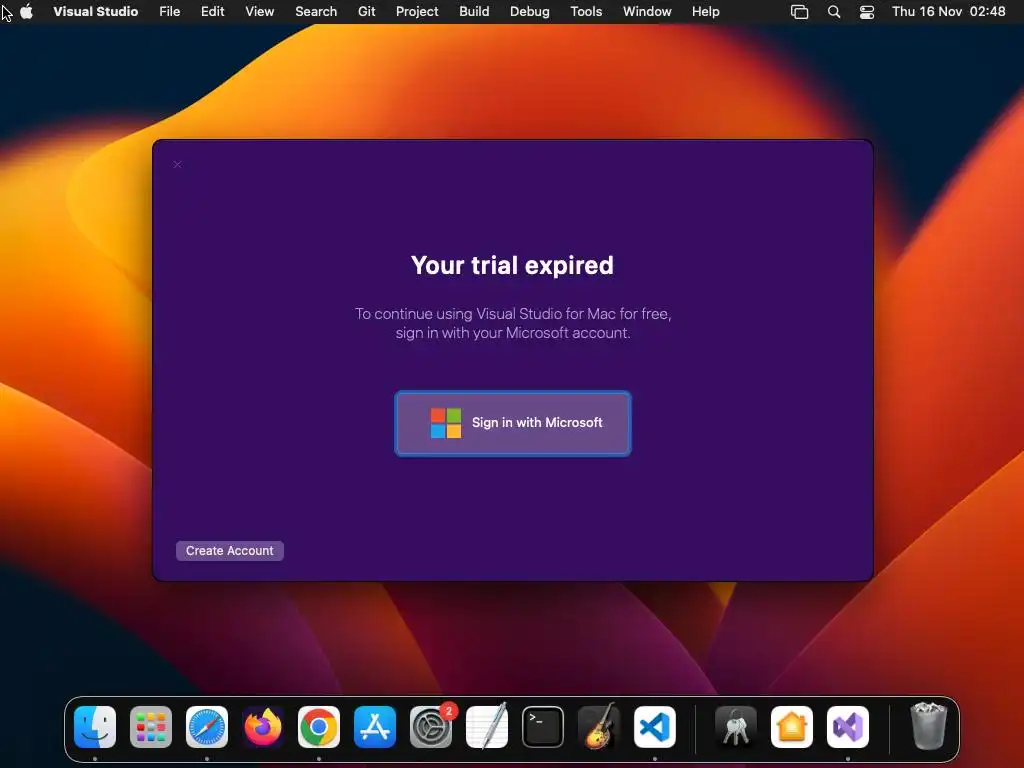Open the View menu
Viewport: 1024px width, 768px height.
tap(259, 12)
